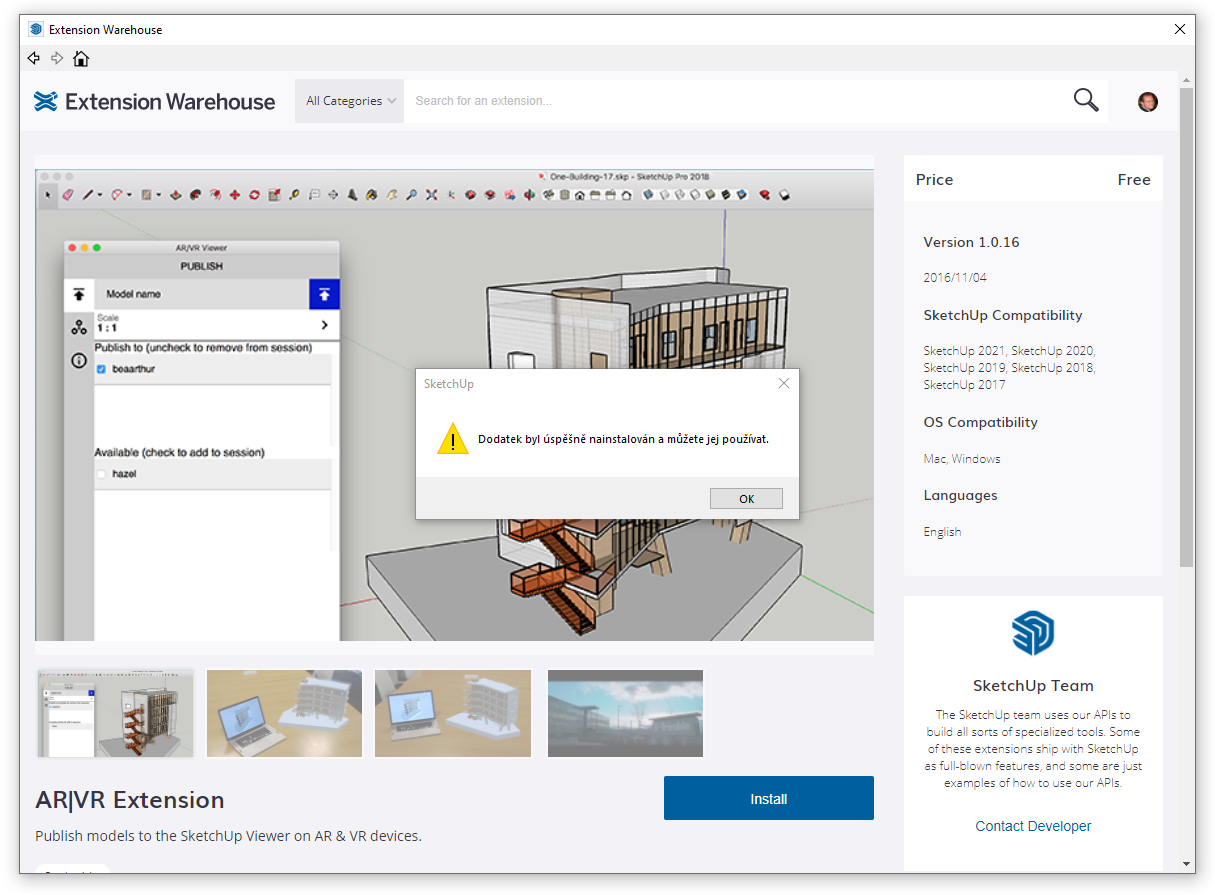Open the user profile avatar
Screen dimensions: 1215x895
pos(1147,101)
